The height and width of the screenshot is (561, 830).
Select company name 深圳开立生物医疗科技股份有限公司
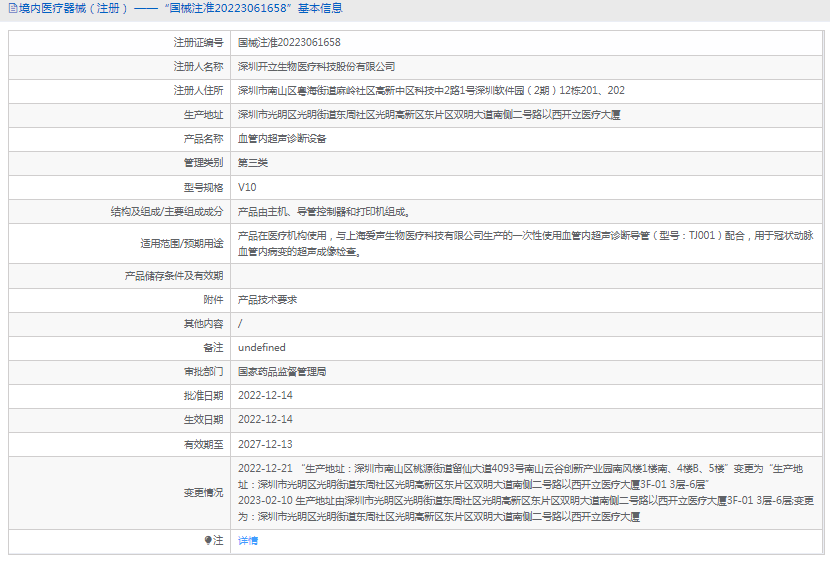click(317, 67)
